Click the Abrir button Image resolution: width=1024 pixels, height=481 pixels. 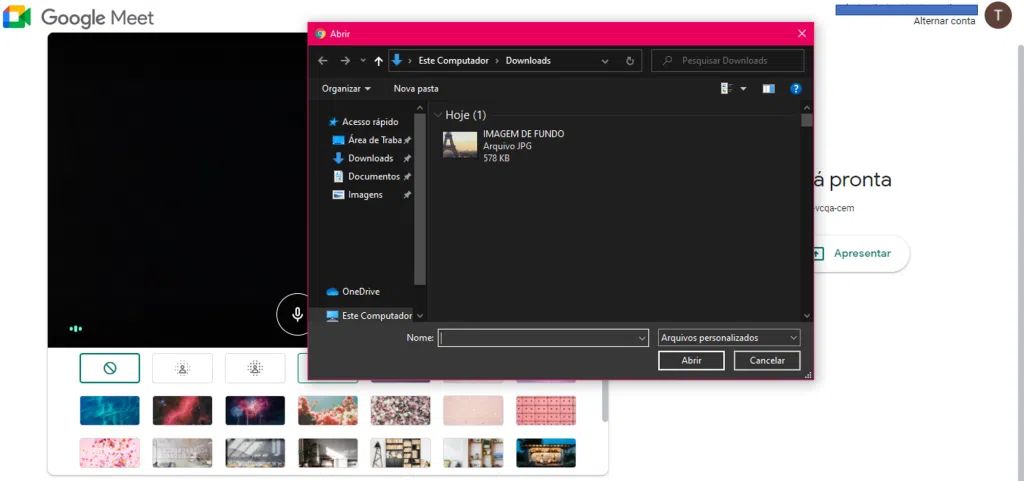pos(690,360)
